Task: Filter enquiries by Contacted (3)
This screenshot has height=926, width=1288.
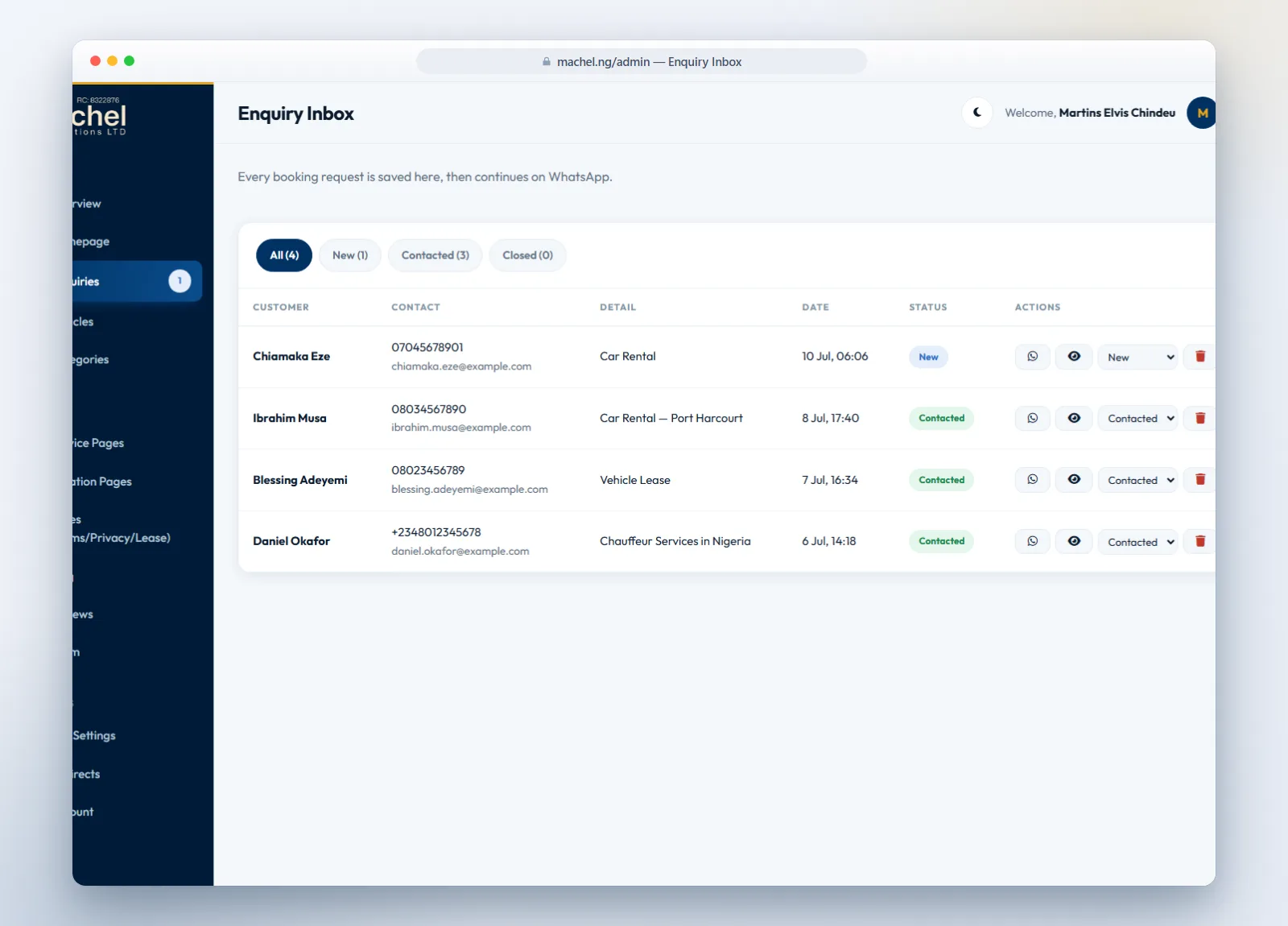Action: (x=436, y=255)
